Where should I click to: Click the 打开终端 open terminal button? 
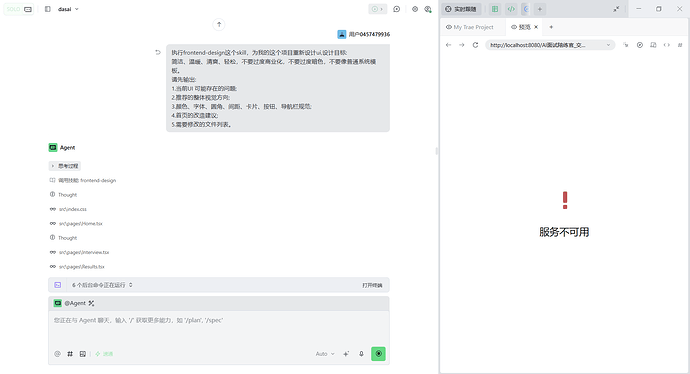372,285
